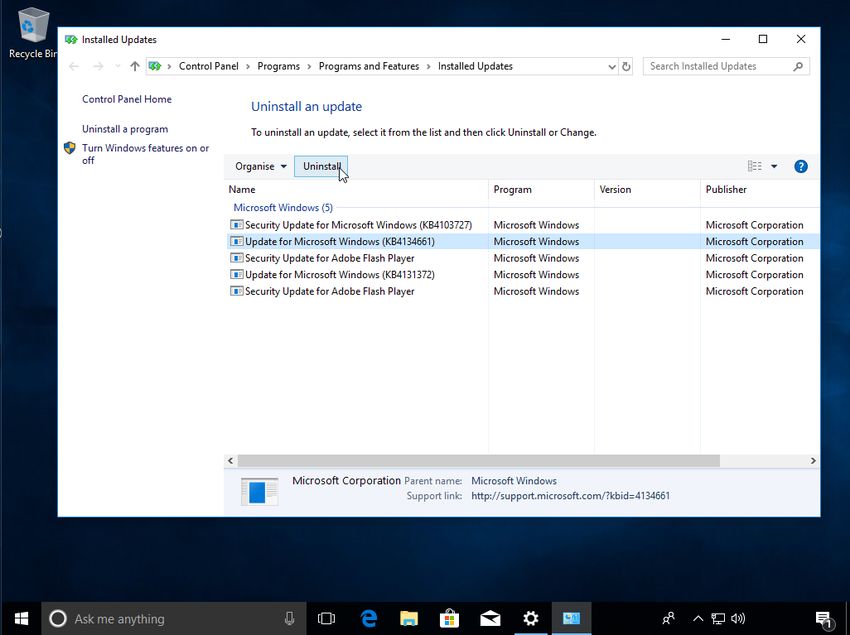Select Security Update KB4103727 row
This screenshot has height=635, width=850.
521,225
